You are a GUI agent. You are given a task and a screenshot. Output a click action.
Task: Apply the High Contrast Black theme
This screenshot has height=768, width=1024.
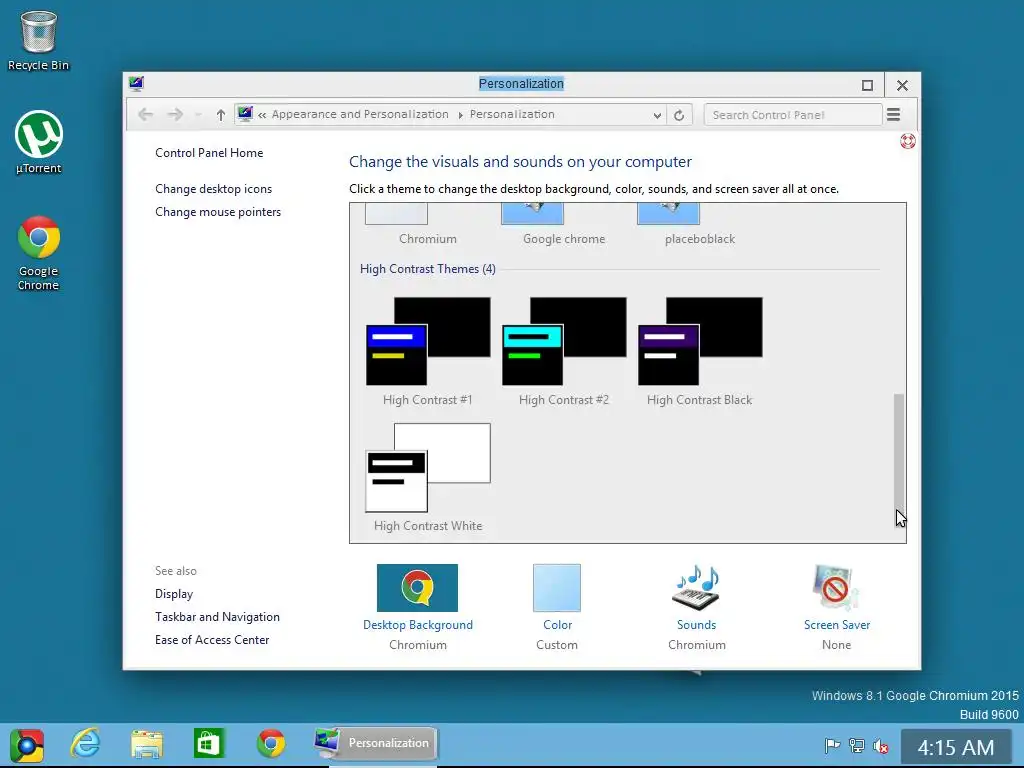pos(699,352)
